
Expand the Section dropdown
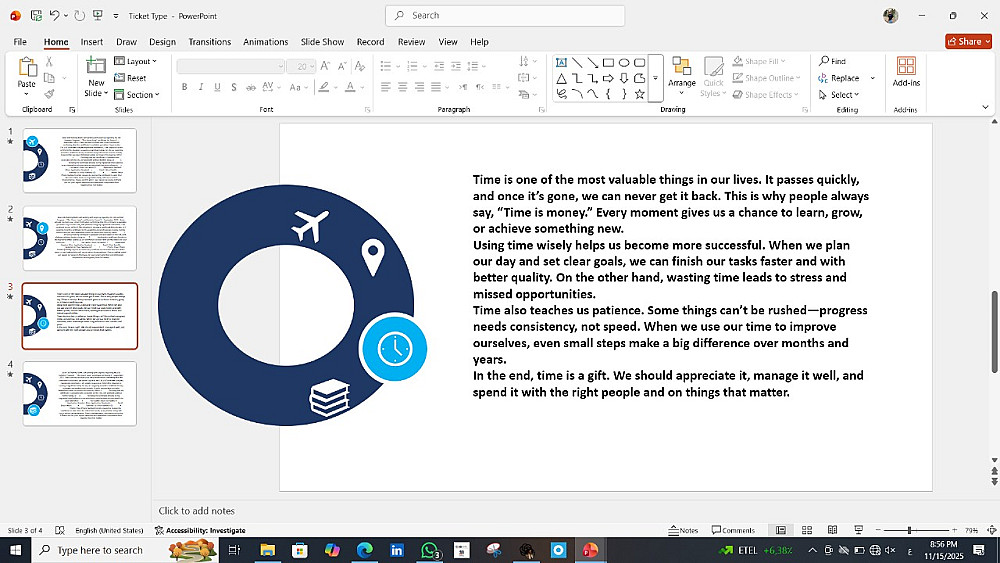[x=137, y=94]
